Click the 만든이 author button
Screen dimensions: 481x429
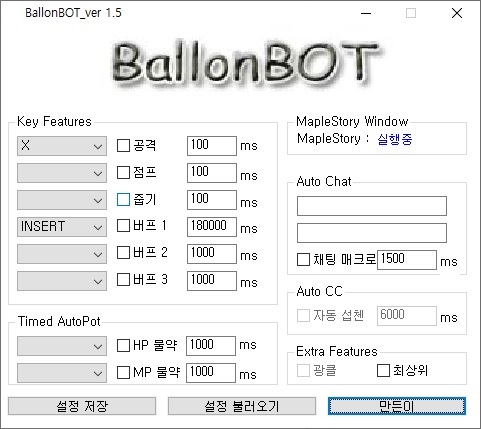coord(397,406)
